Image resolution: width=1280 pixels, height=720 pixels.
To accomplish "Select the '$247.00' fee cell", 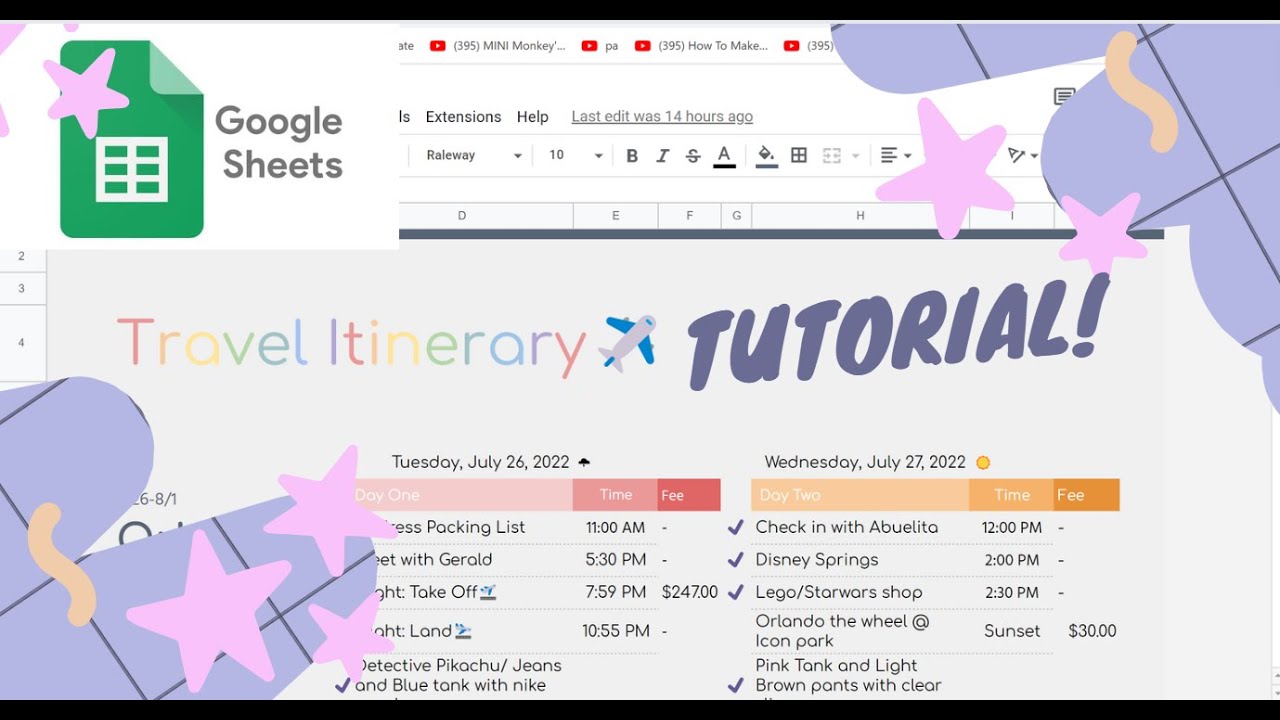I will [689, 592].
